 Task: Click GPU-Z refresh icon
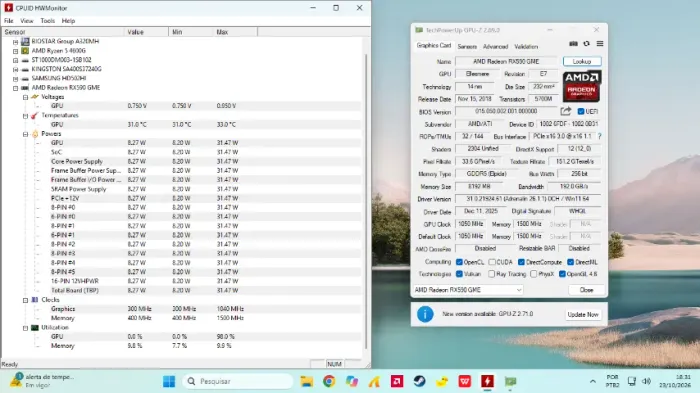587,44
